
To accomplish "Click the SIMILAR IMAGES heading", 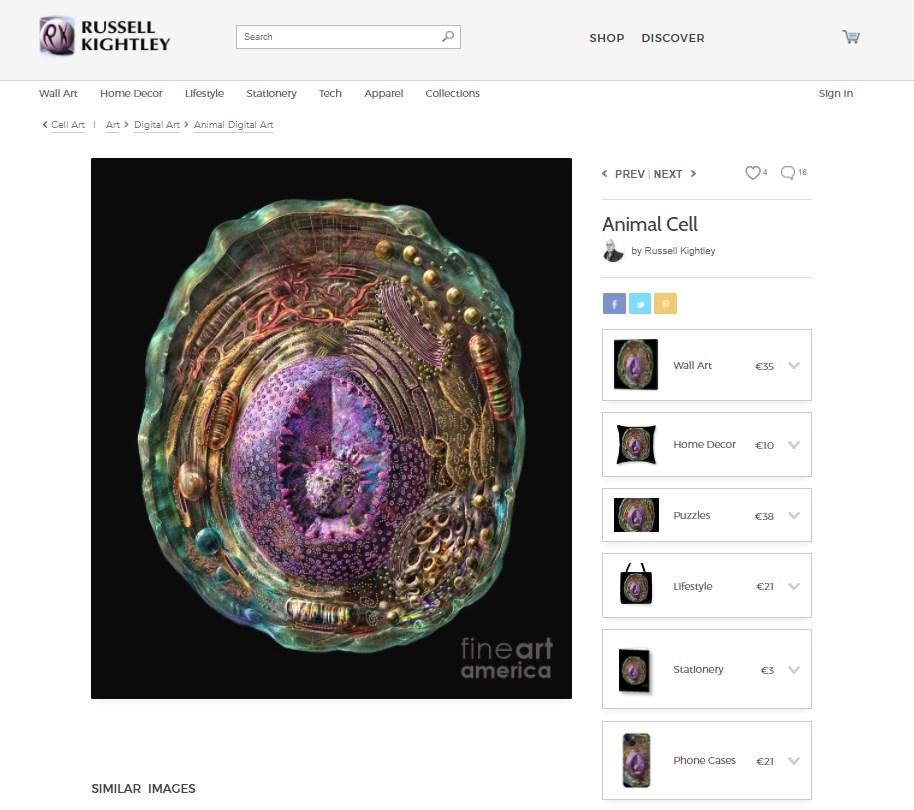I will 143,788.
